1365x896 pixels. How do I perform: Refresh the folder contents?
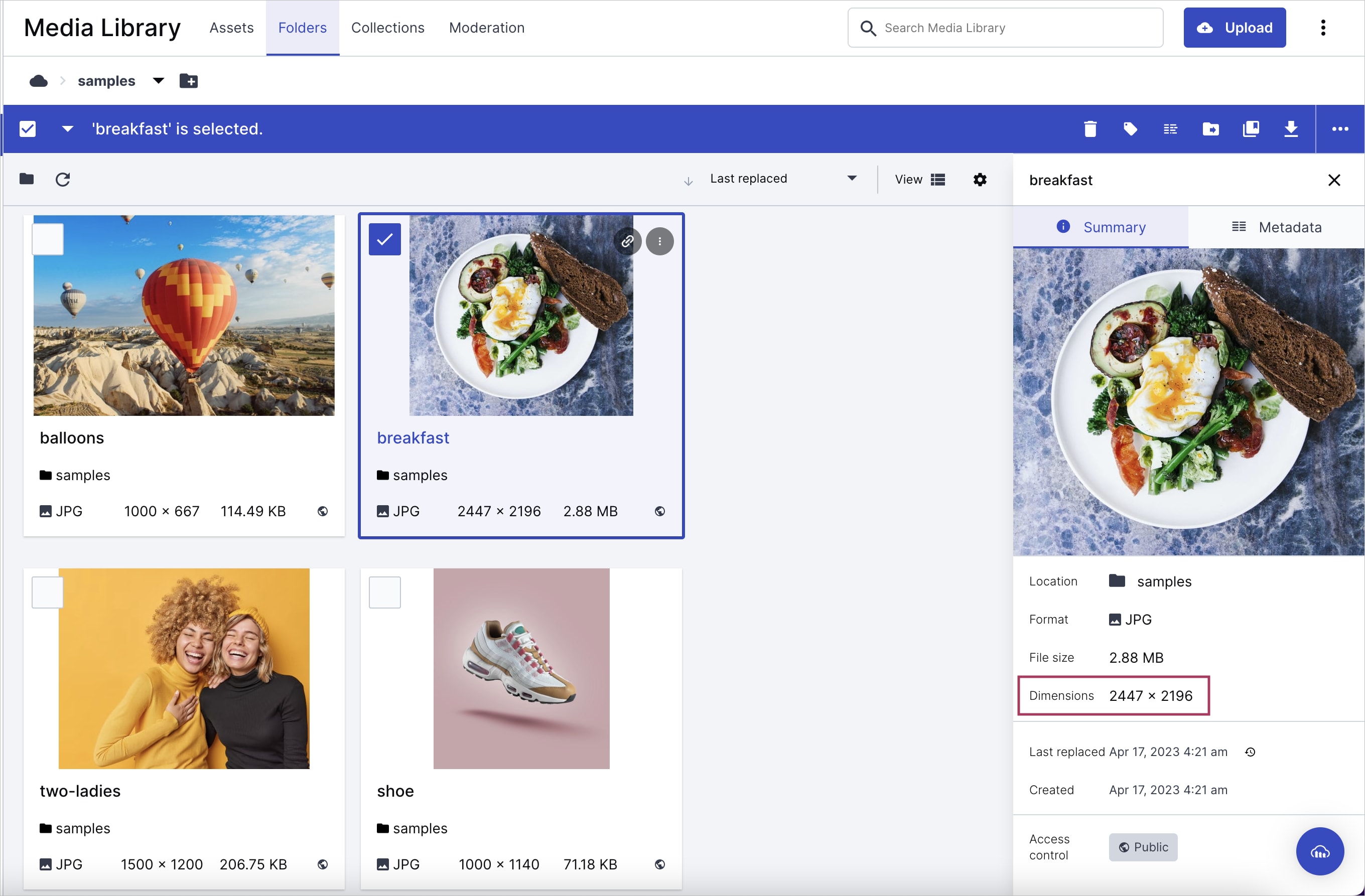coord(63,180)
